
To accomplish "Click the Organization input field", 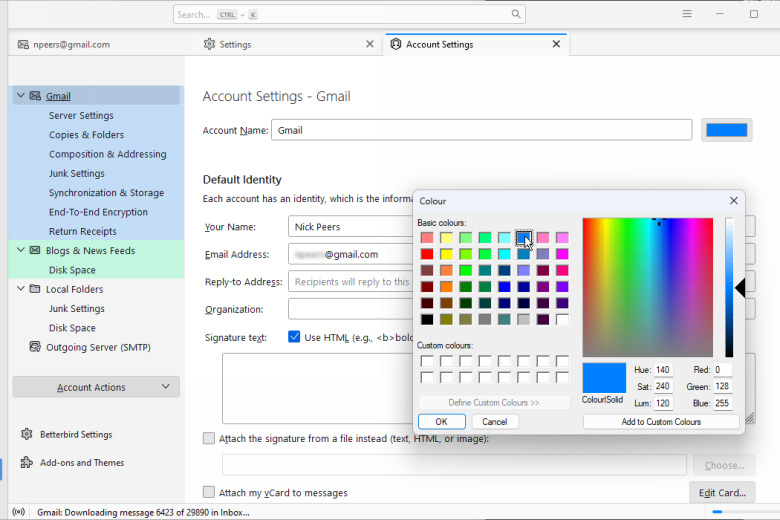I will (x=351, y=309).
